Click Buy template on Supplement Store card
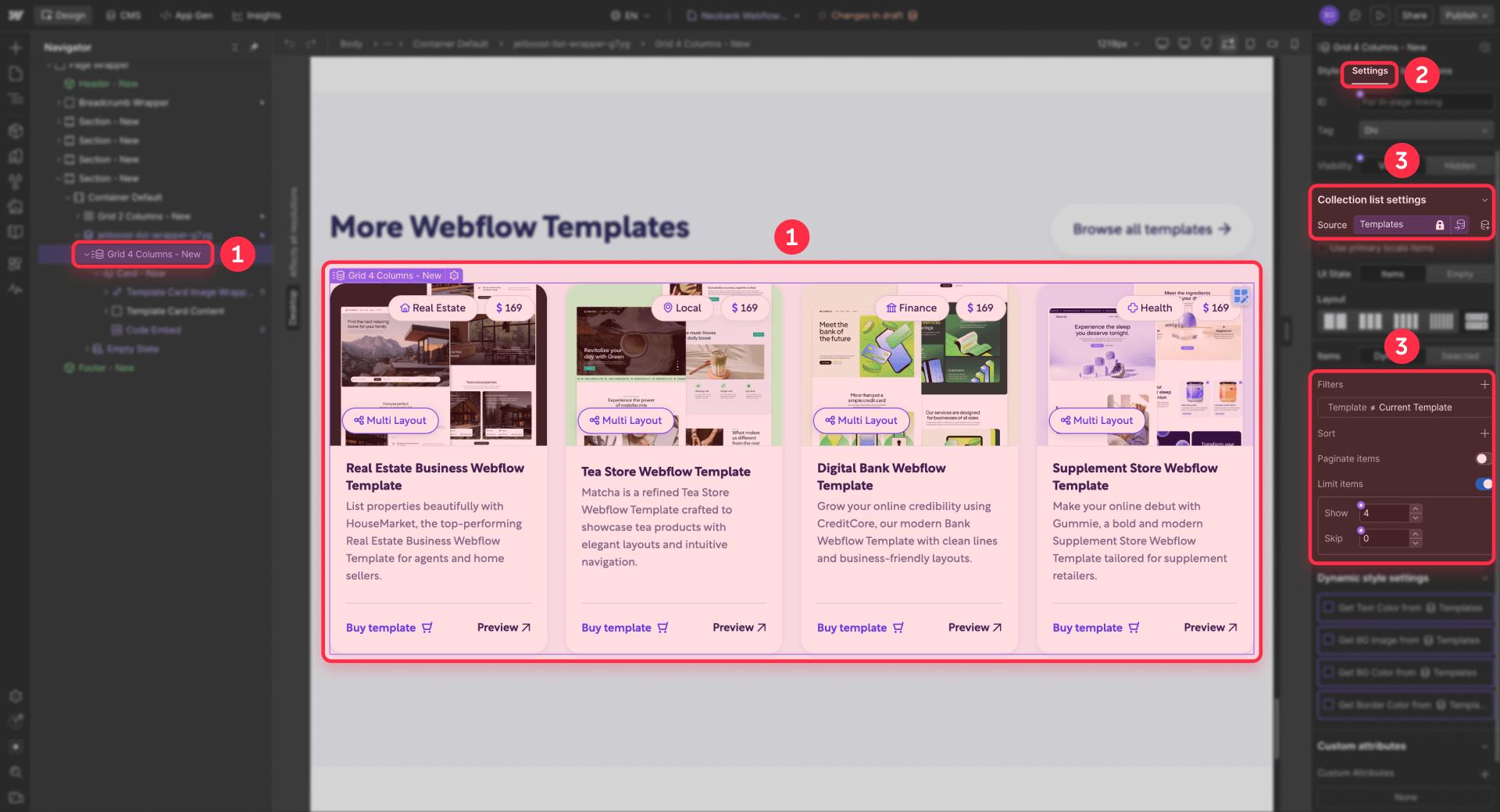 [1096, 628]
